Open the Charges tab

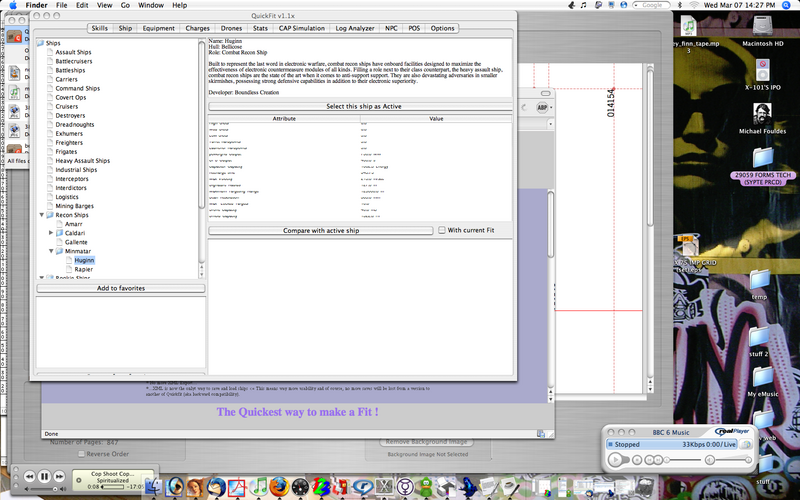pos(197,28)
